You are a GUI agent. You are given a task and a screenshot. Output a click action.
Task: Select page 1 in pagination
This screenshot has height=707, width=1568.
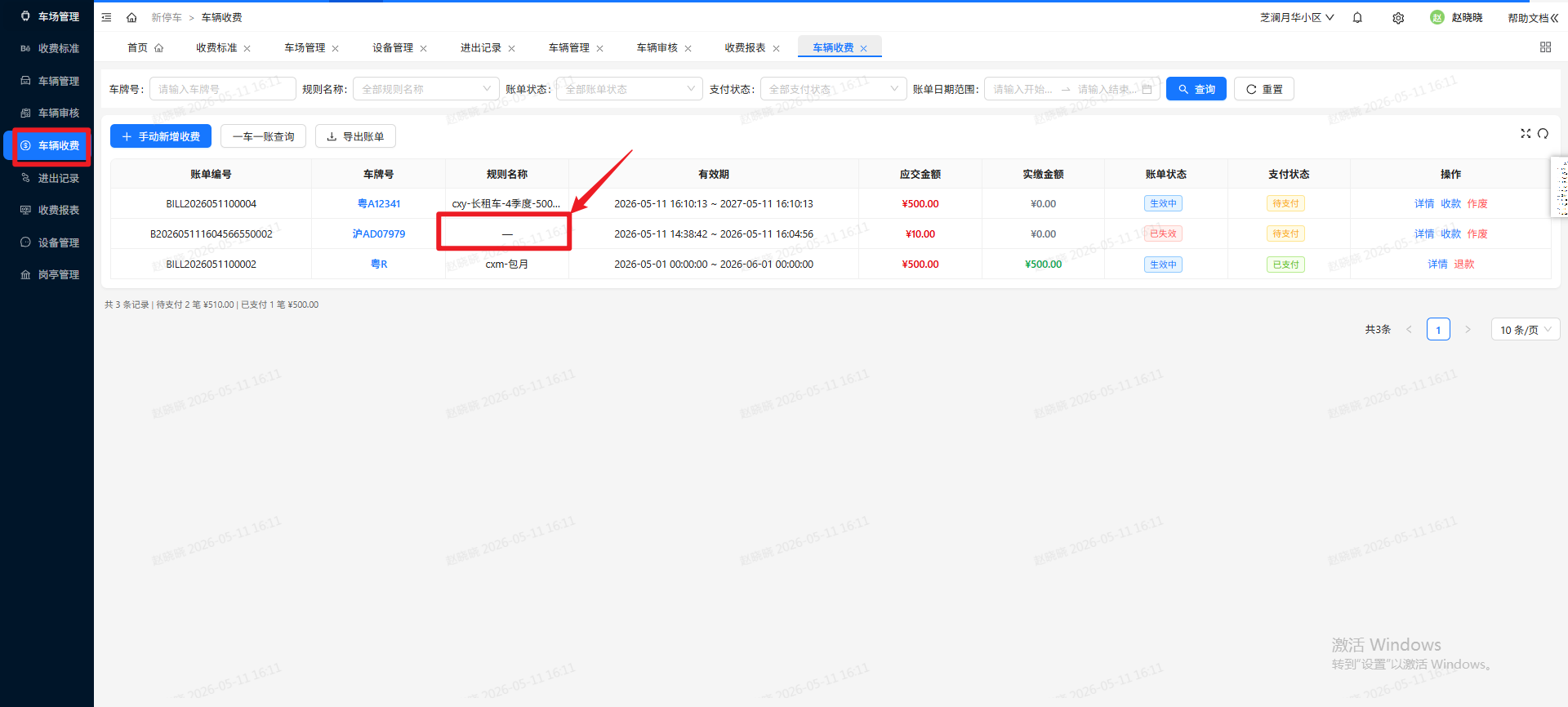pyautogui.click(x=1438, y=329)
